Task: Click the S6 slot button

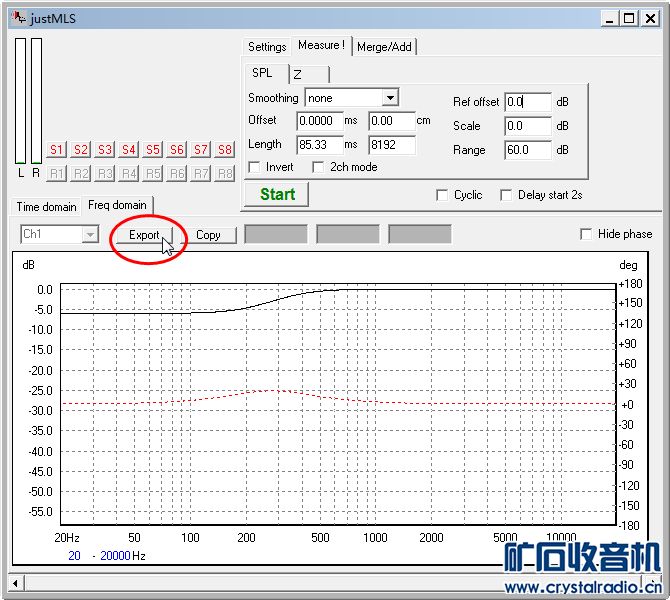Action: 177,150
